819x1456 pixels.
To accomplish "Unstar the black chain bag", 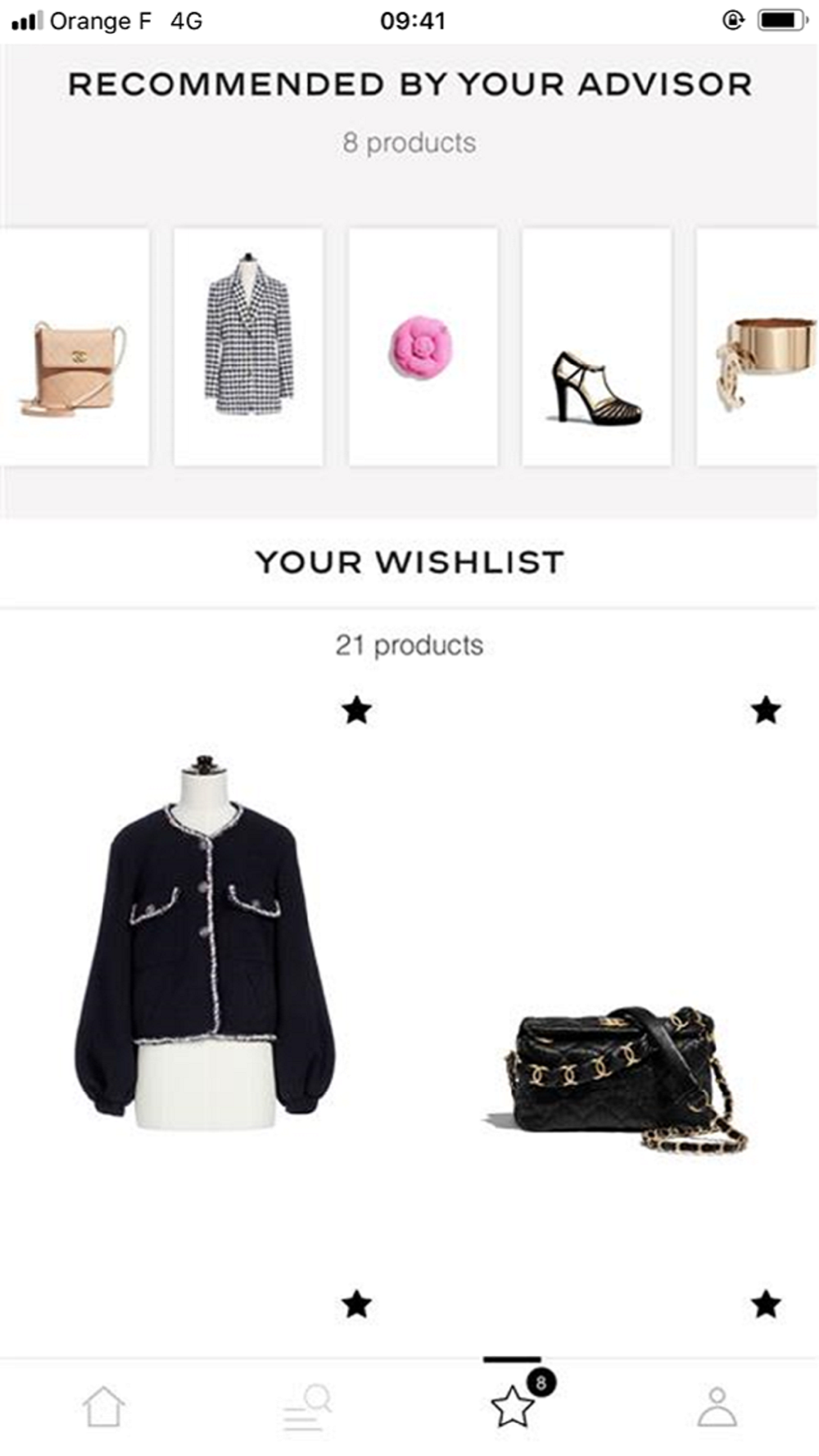I will point(766,710).
